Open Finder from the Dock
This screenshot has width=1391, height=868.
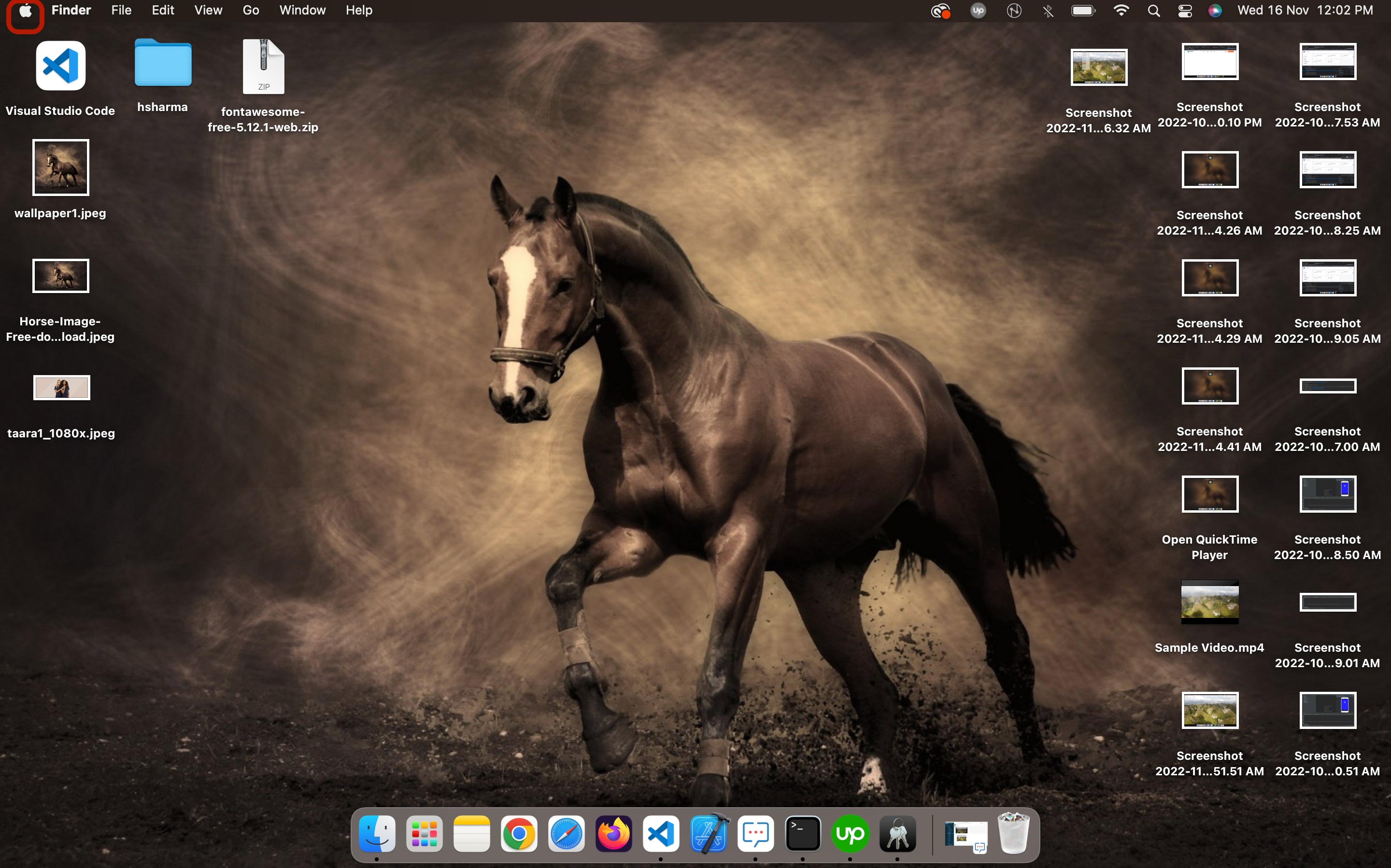tap(377, 834)
